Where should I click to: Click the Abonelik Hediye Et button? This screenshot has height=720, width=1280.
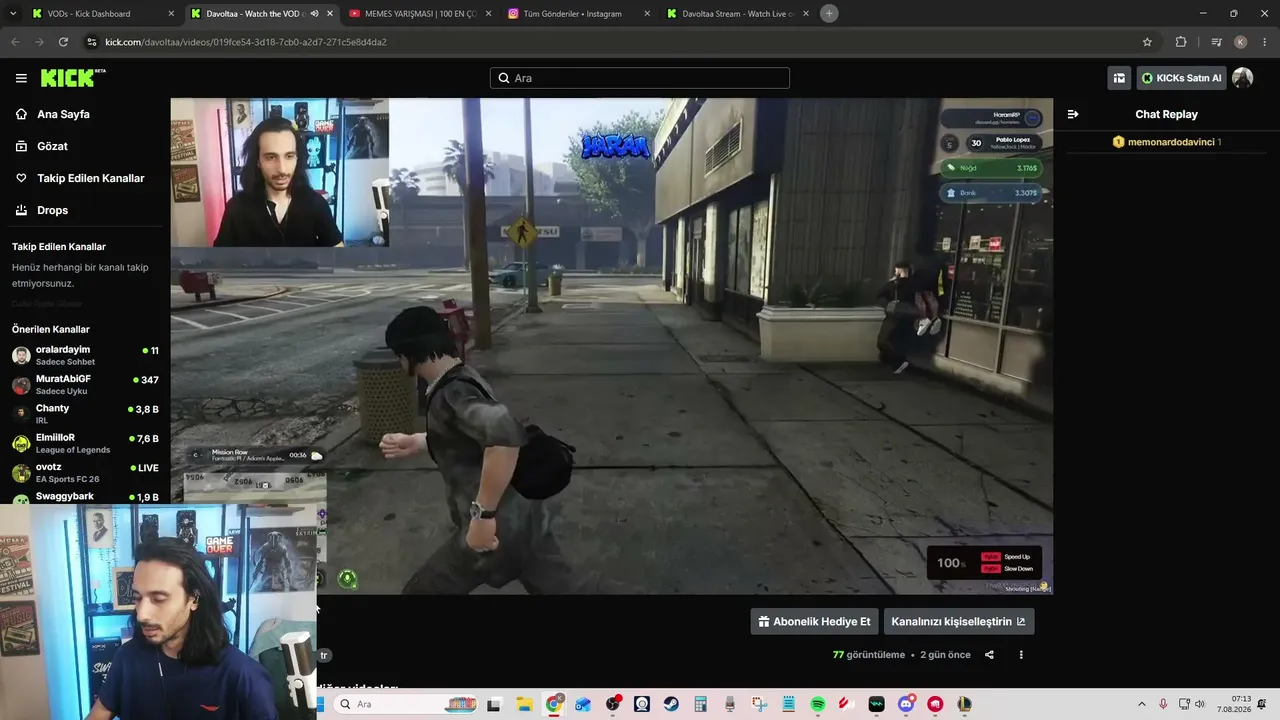tap(814, 621)
